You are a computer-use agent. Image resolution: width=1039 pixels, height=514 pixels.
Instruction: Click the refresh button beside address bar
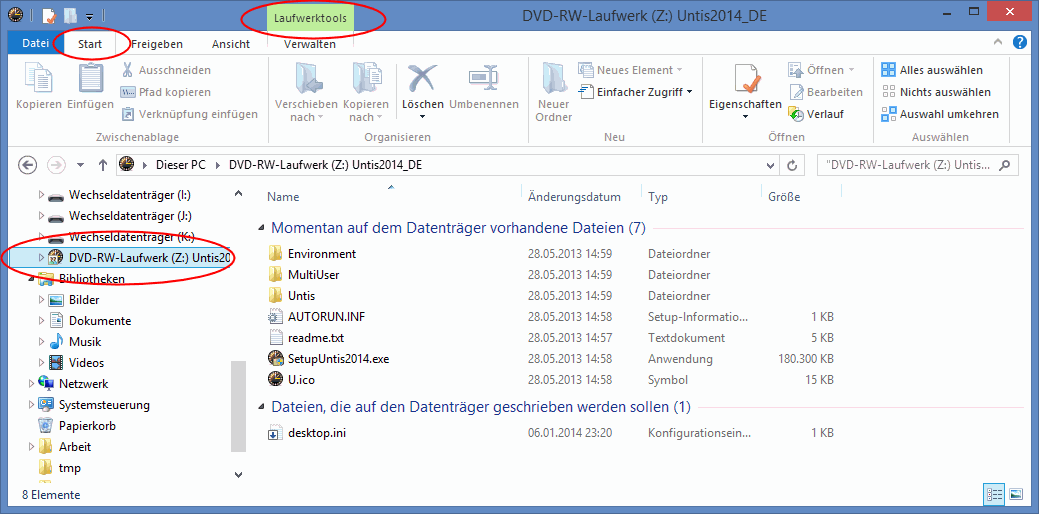click(x=792, y=165)
